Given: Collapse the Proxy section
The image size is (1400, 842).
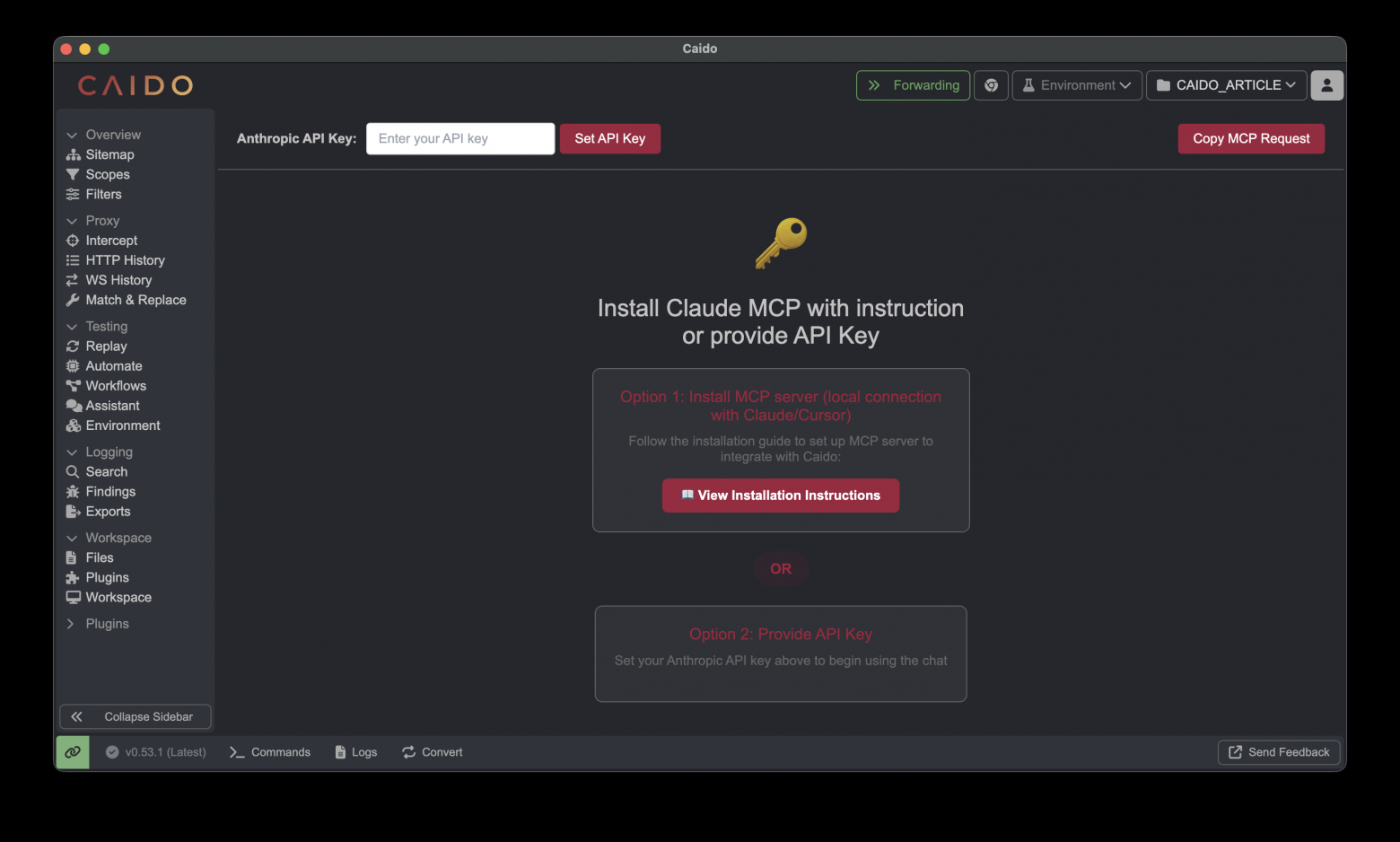Looking at the screenshot, I should pyautogui.click(x=72, y=221).
